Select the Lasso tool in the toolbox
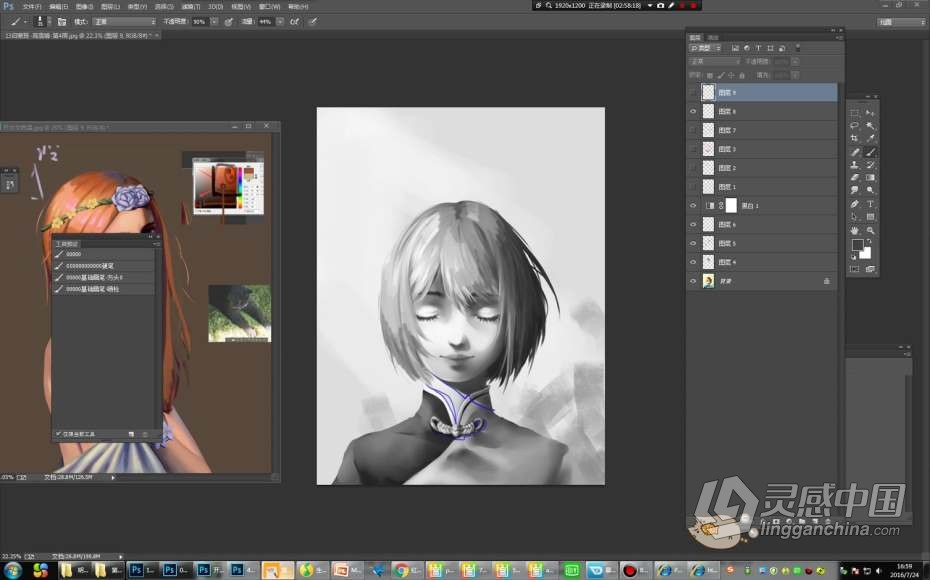930x580 pixels. tap(855, 126)
